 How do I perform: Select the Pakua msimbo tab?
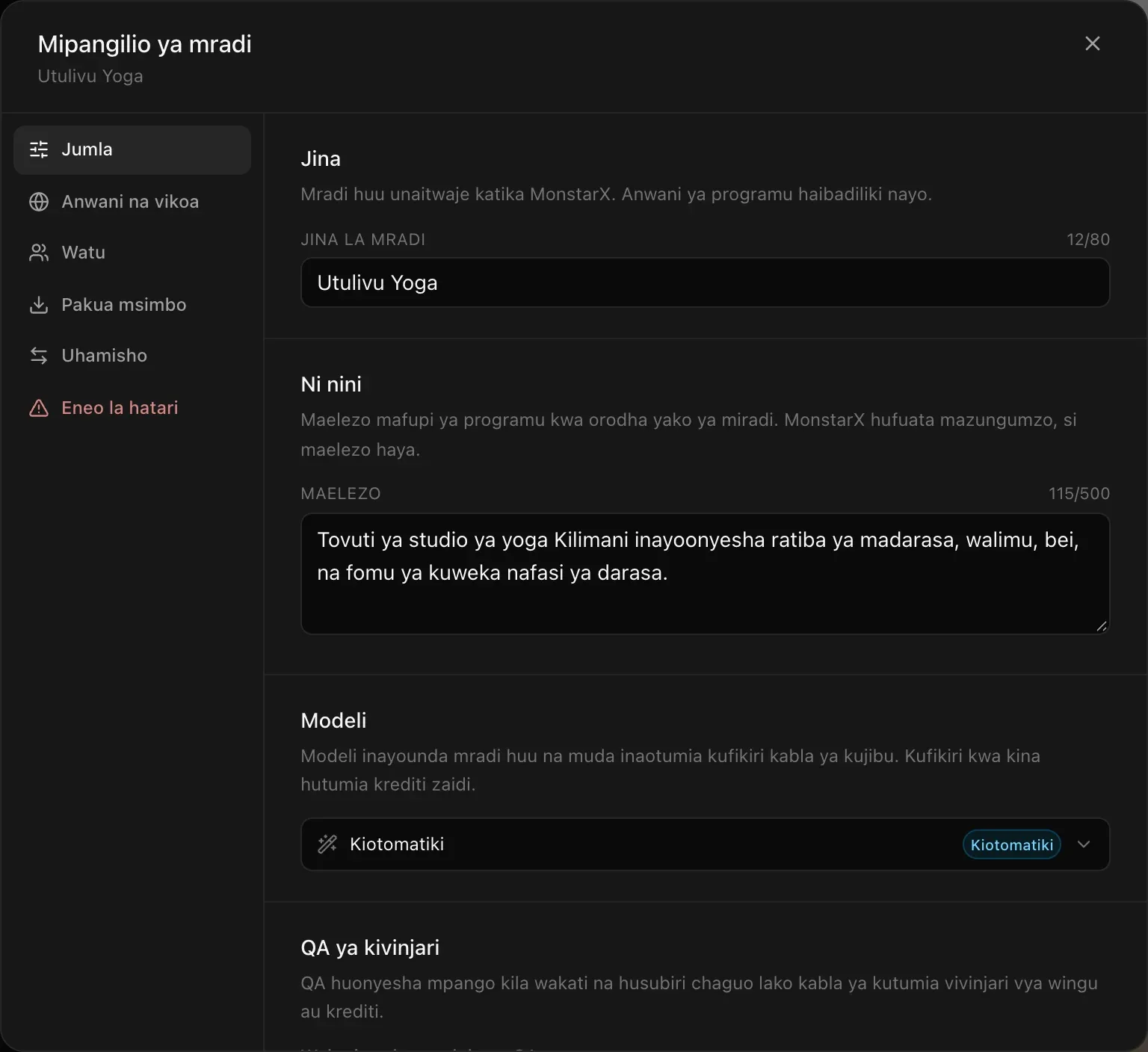(x=132, y=305)
